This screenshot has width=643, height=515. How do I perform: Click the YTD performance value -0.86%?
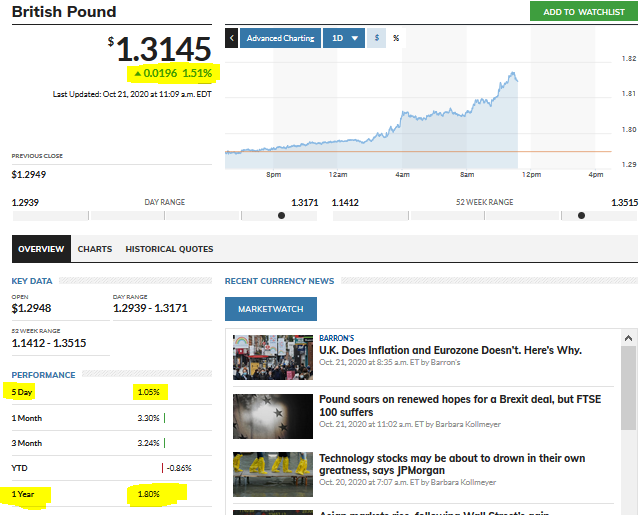(179, 468)
